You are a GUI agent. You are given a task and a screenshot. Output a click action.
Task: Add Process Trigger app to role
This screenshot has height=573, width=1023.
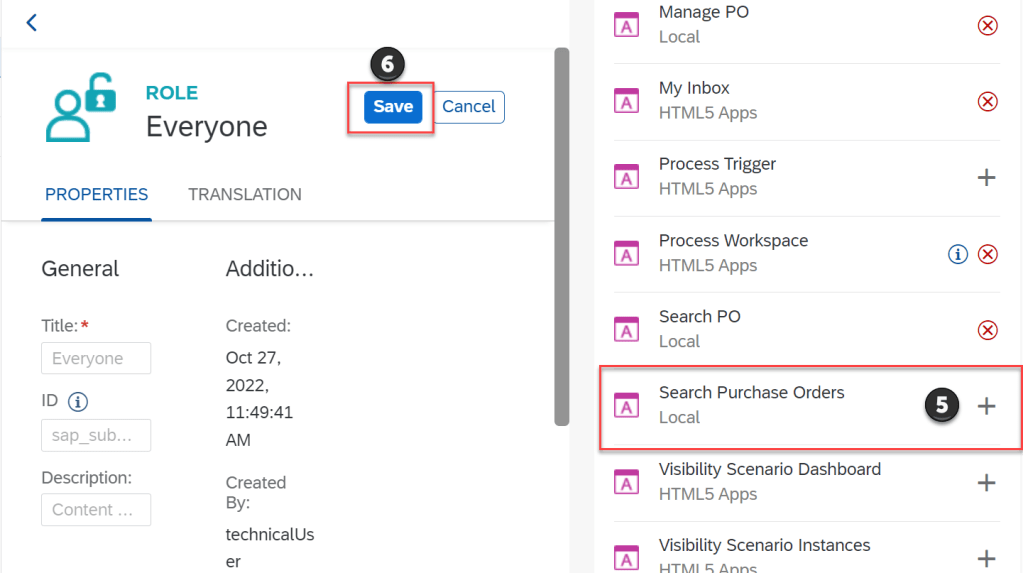pyautogui.click(x=986, y=177)
